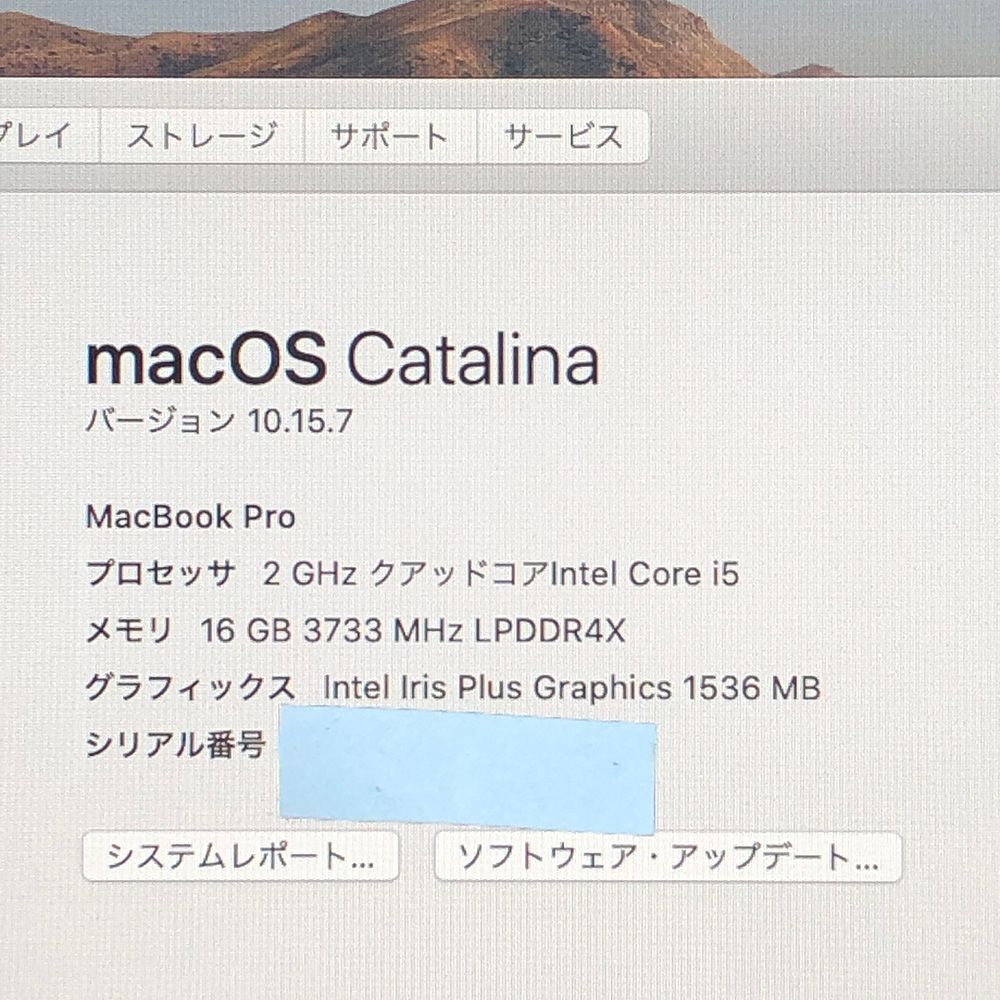The height and width of the screenshot is (1000, 1000).
Task: Select the 16 GB 3733 MHz LPDDR4X text
Action: point(413,630)
